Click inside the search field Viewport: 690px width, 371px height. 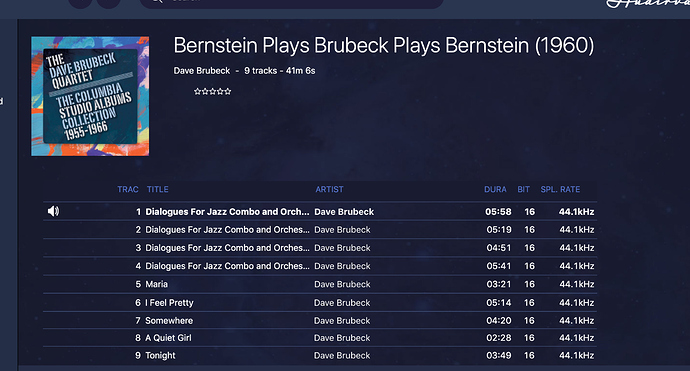point(291,3)
